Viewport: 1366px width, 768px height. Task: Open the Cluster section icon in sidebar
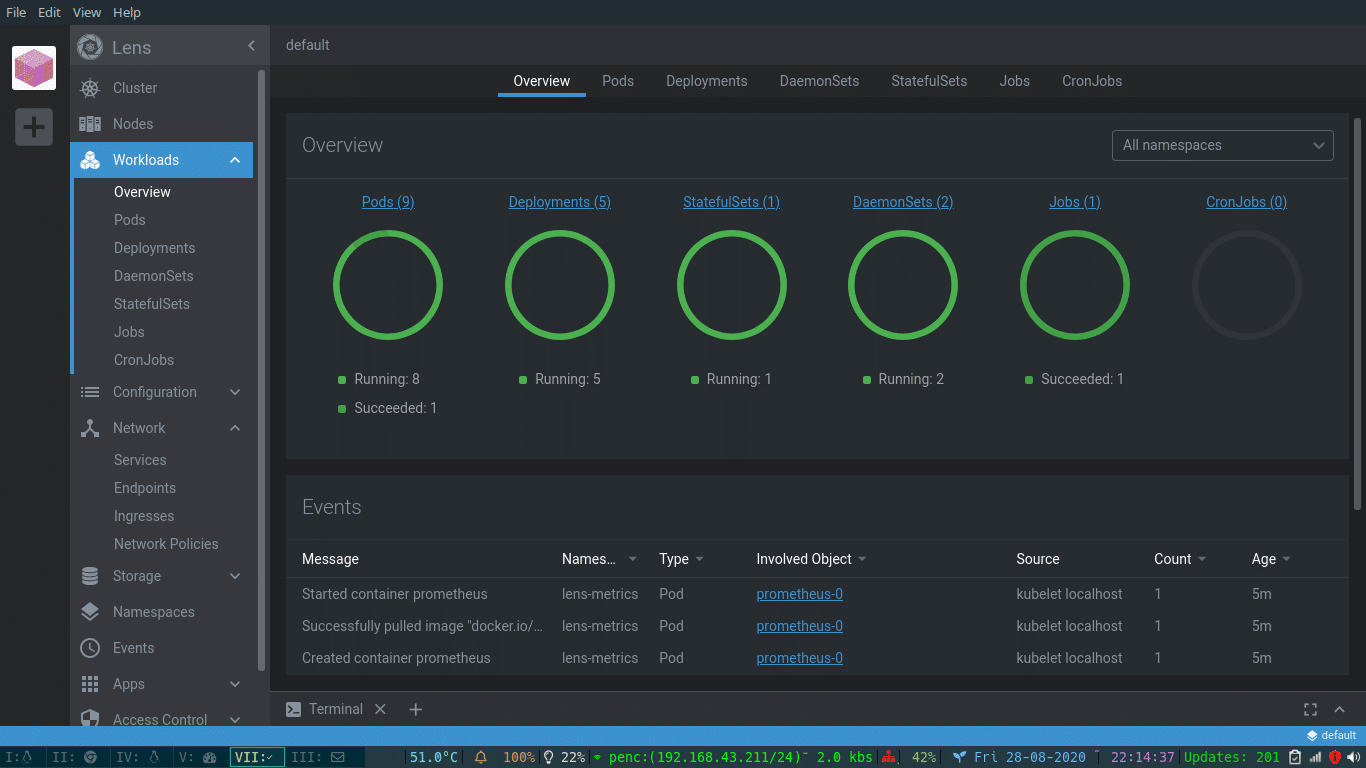[x=89, y=88]
